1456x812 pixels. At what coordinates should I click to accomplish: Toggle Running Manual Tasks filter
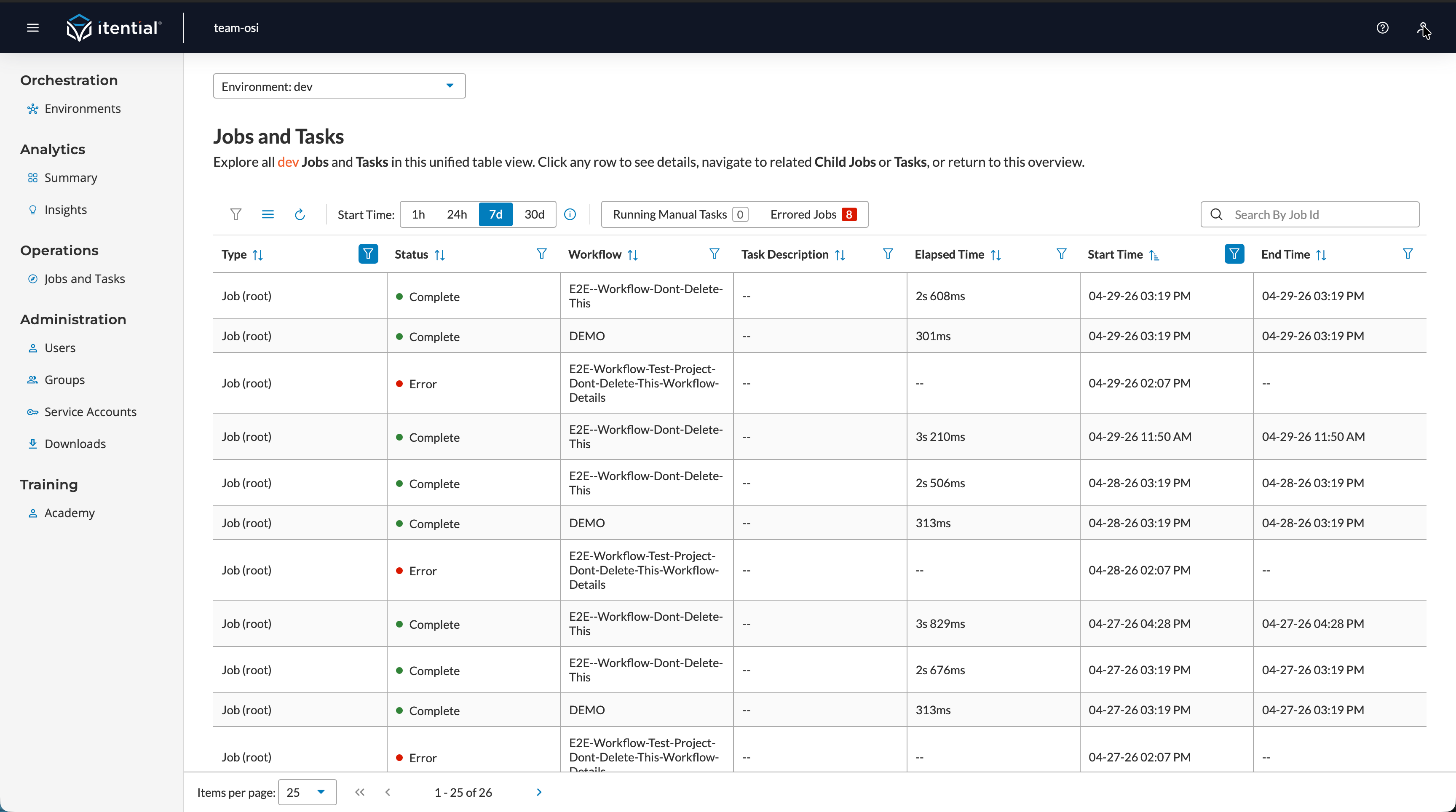pos(680,214)
